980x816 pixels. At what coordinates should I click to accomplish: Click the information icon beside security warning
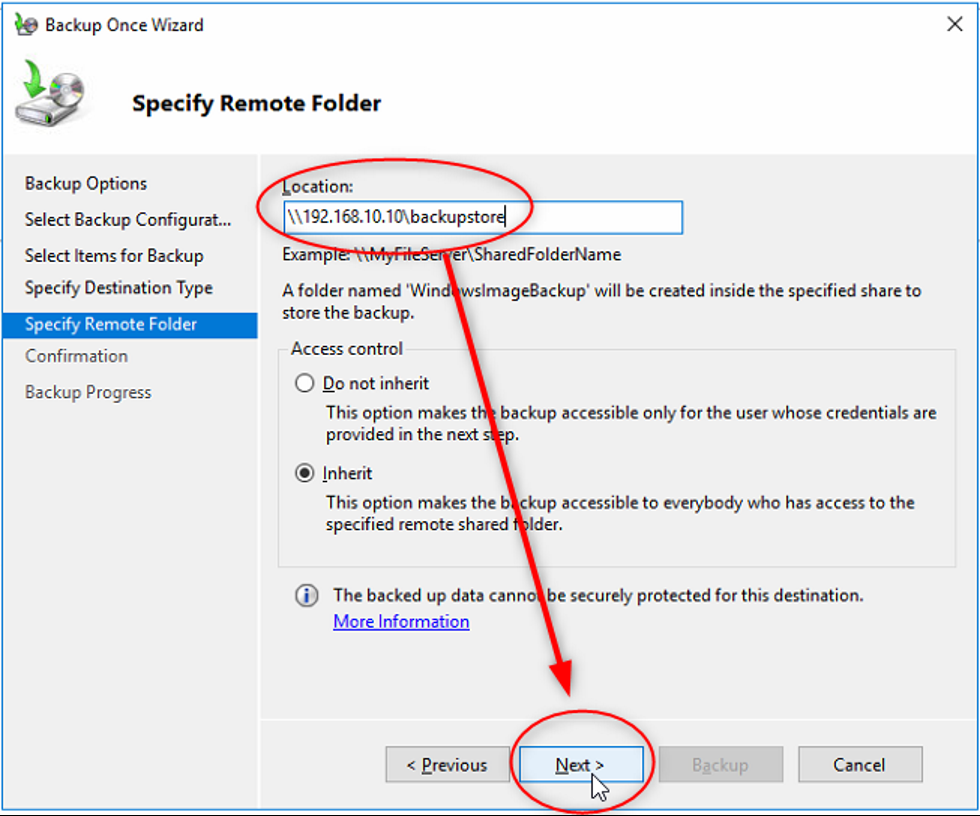[x=306, y=596]
